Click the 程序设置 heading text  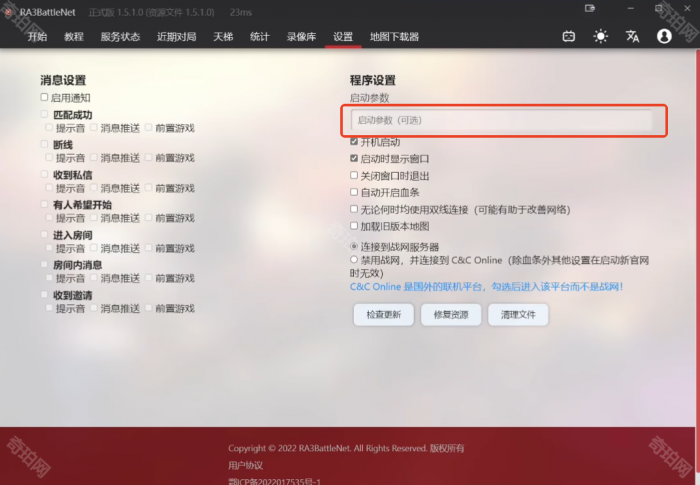point(373,80)
